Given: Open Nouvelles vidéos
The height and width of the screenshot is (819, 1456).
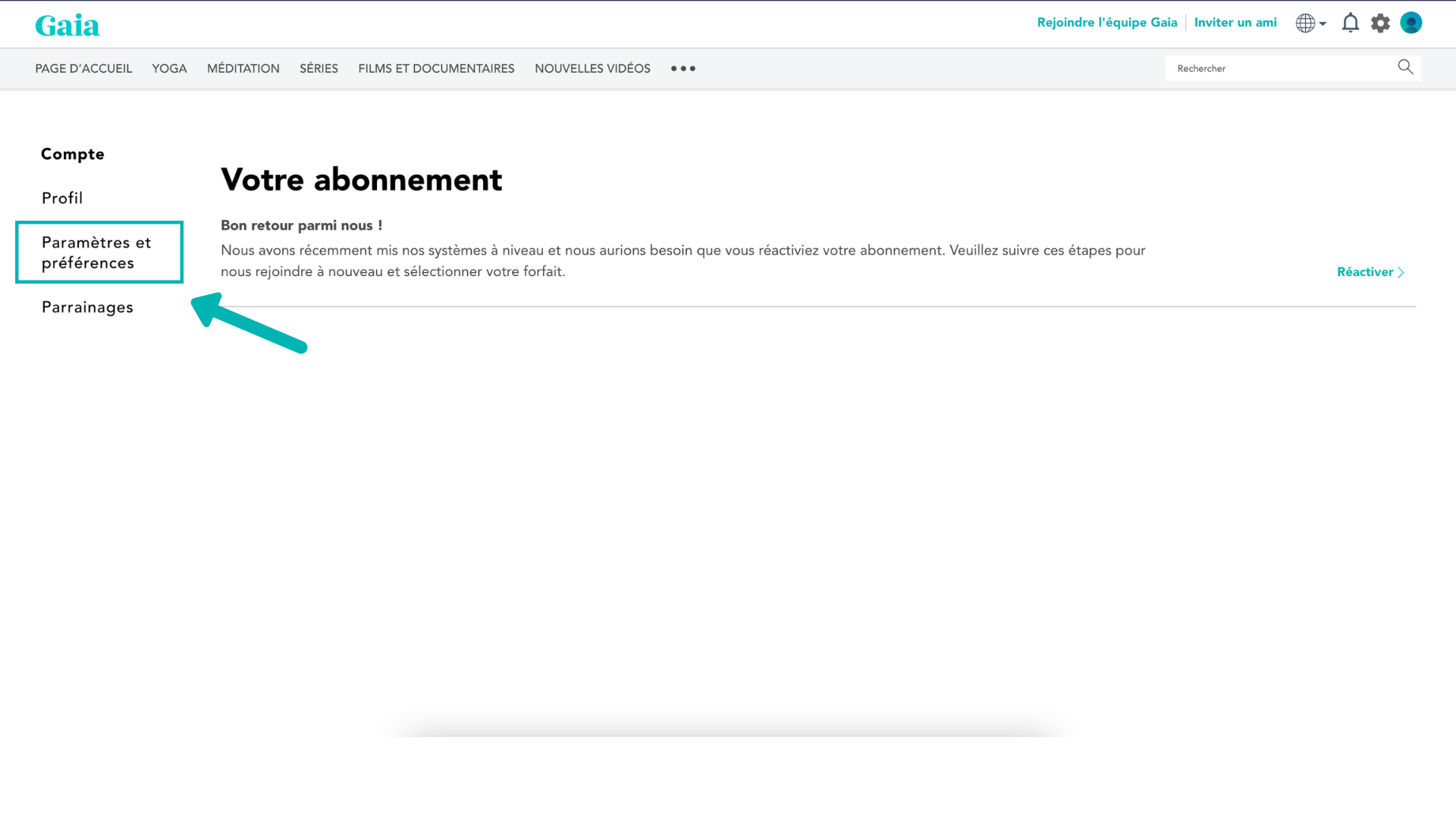Looking at the screenshot, I should tap(592, 68).
